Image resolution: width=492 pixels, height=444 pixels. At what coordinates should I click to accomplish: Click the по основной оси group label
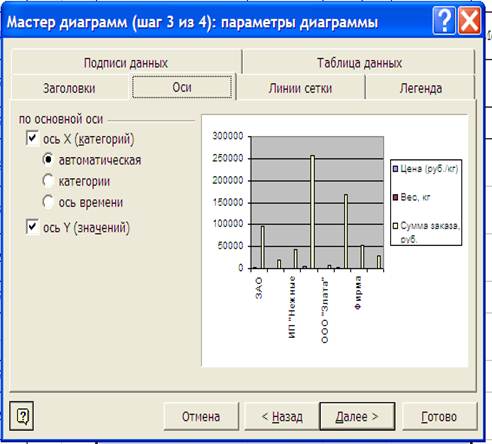(61, 119)
